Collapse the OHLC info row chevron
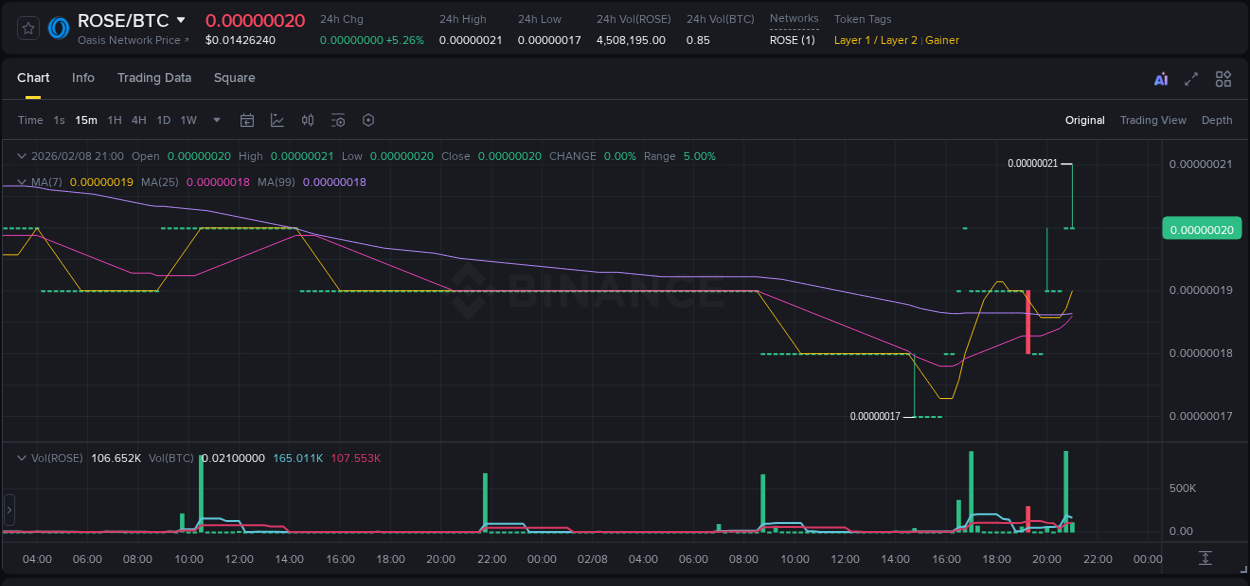 coord(22,156)
